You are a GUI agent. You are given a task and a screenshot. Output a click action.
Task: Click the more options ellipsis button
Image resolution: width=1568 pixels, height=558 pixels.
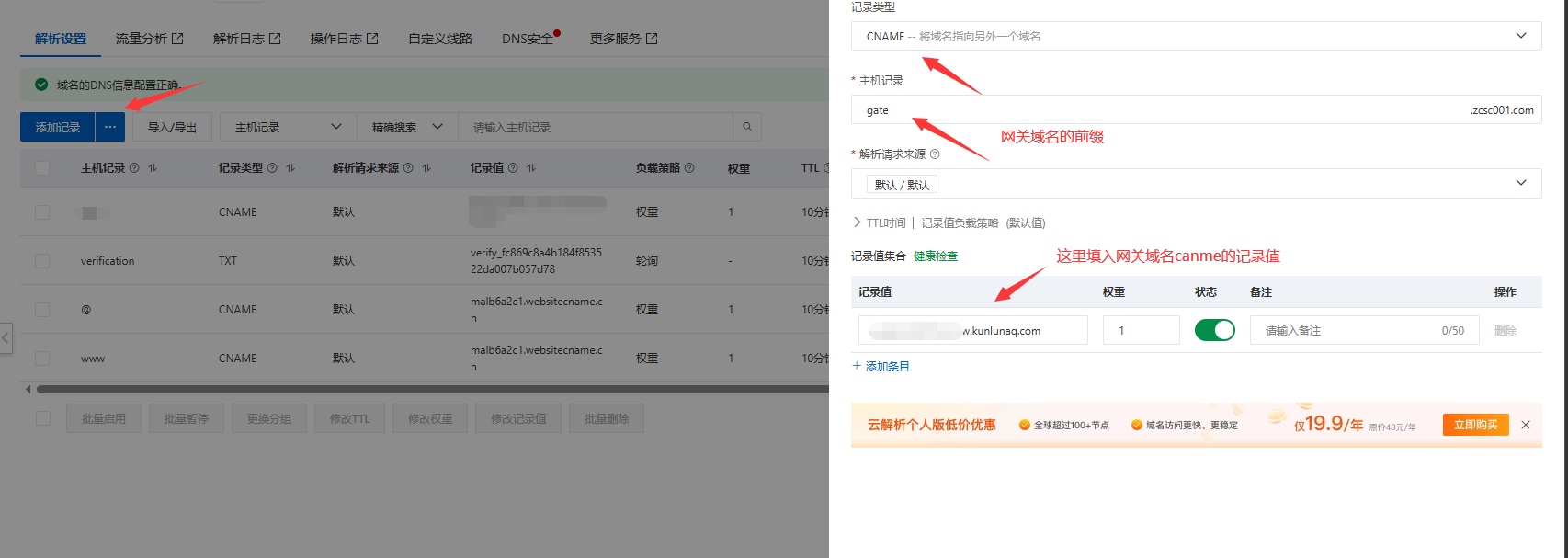pos(109,127)
